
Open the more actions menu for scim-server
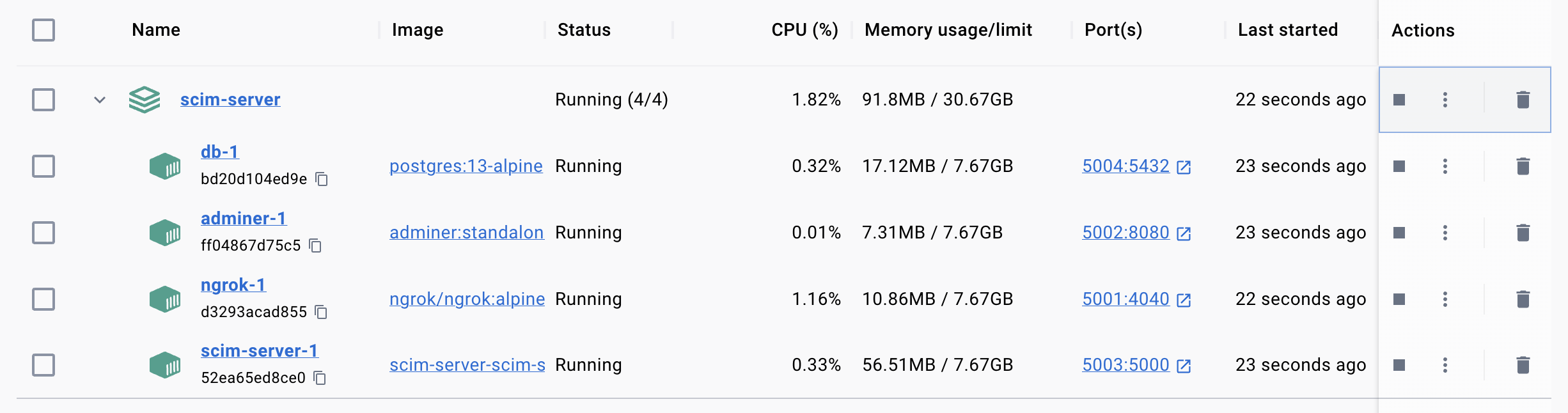pyautogui.click(x=1445, y=100)
